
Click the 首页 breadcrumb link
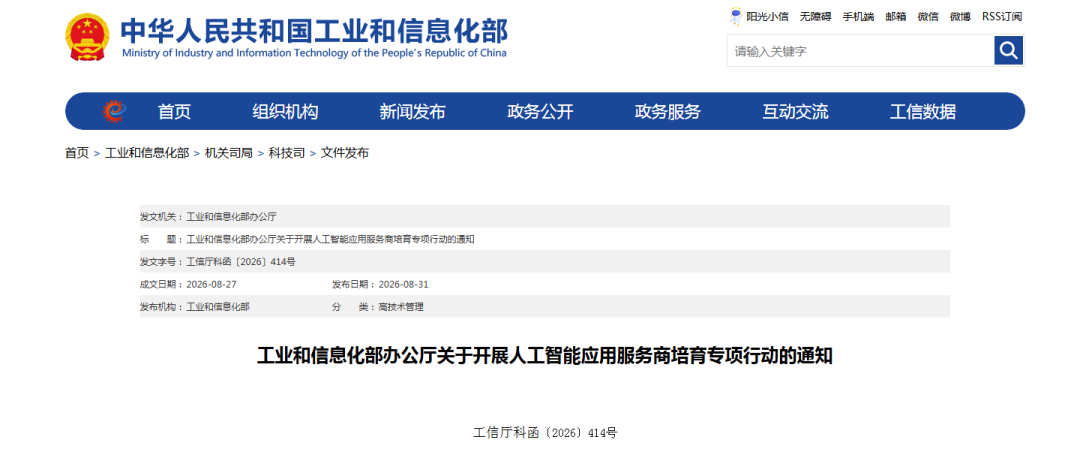[77, 153]
